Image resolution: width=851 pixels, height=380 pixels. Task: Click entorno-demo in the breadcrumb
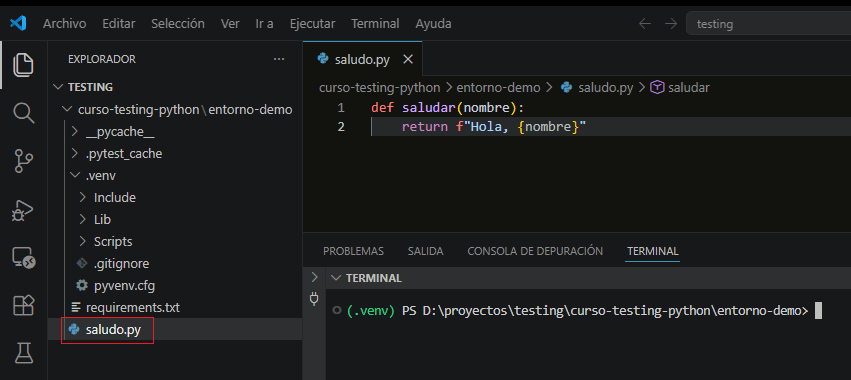(498, 87)
